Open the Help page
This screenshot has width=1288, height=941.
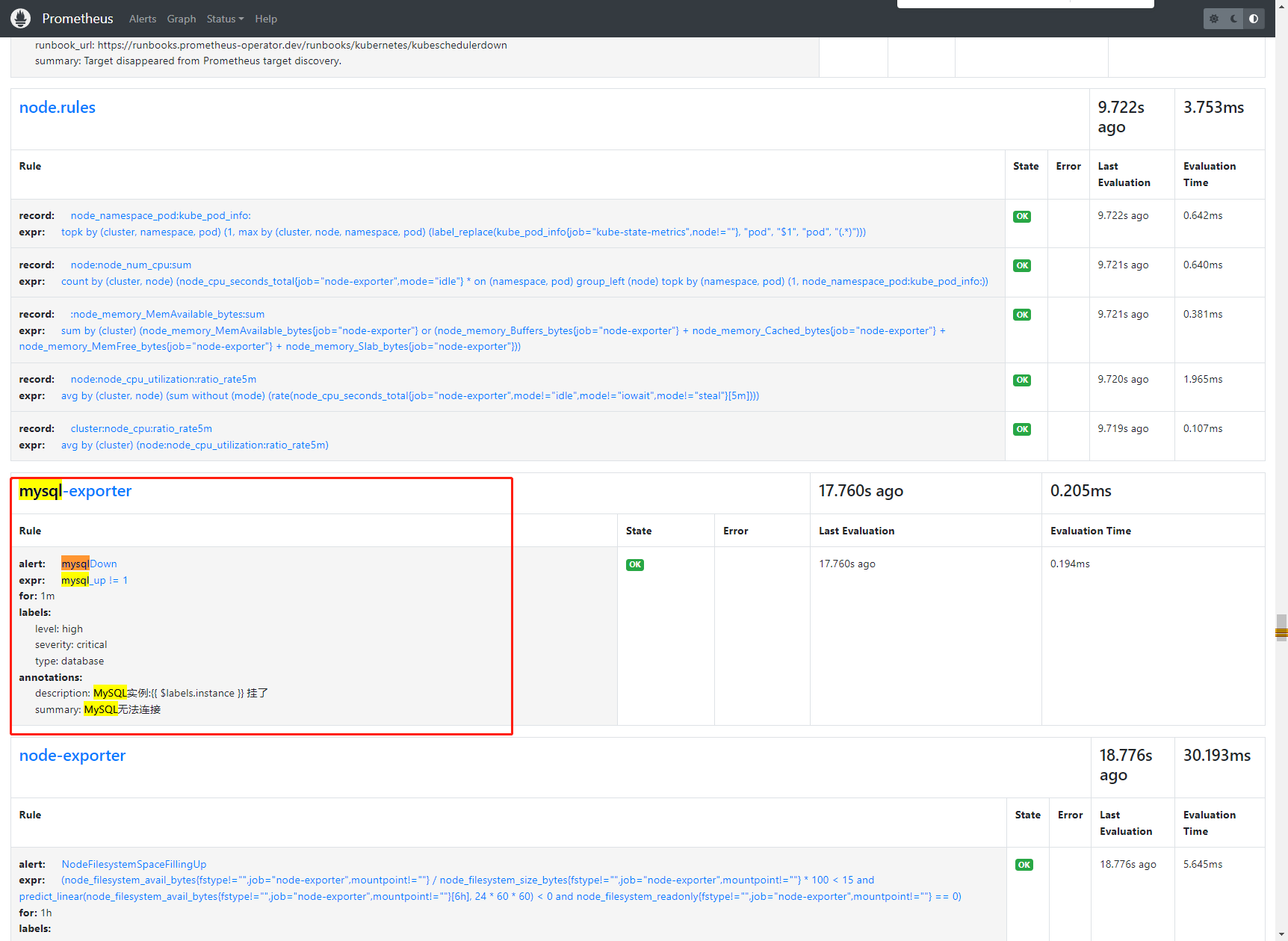pos(266,19)
